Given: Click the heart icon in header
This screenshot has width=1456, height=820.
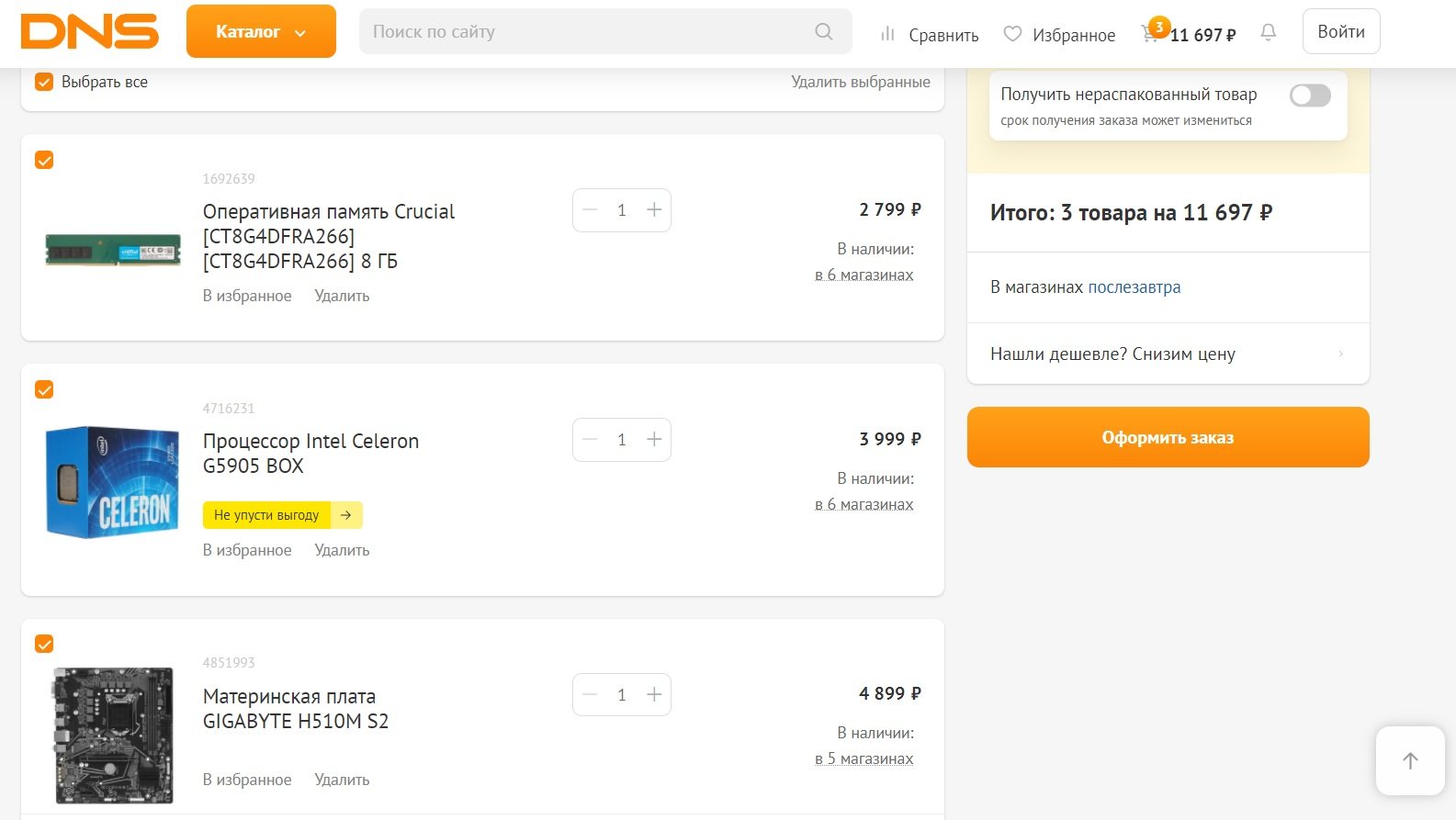Looking at the screenshot, I should point(1012,34).
